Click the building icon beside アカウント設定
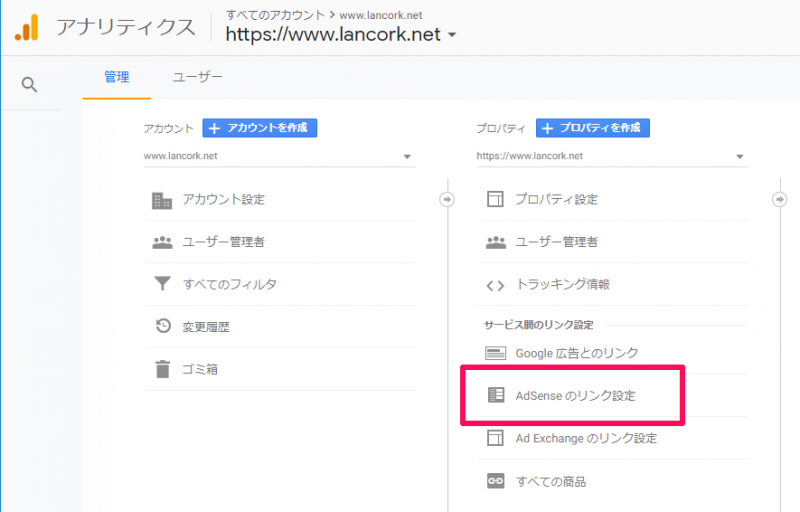This screenshot has height=512, width=800. (x=162, y=200)
